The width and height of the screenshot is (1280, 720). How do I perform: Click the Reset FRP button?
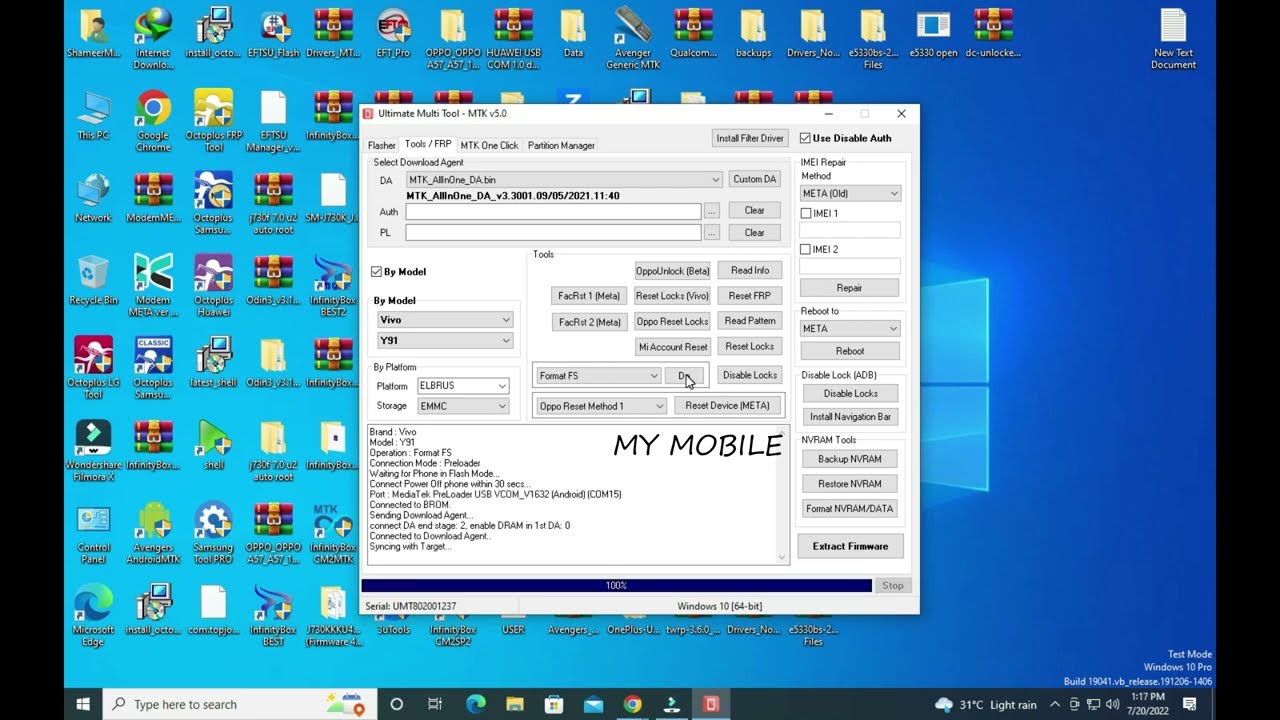[x=749, y=296]
